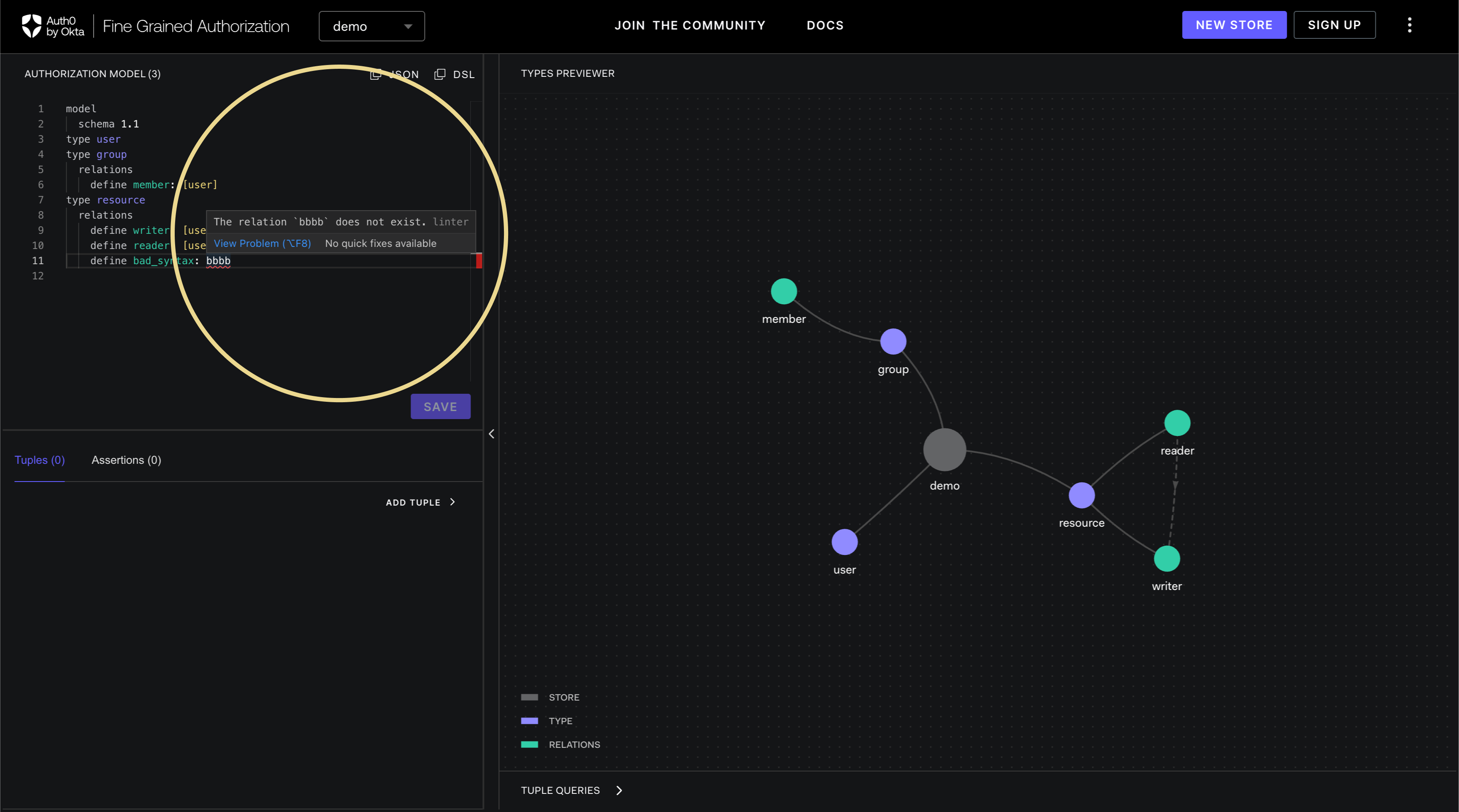Select the user type node
Screen dimensions: 1459x812
click(x=844, y=542)
